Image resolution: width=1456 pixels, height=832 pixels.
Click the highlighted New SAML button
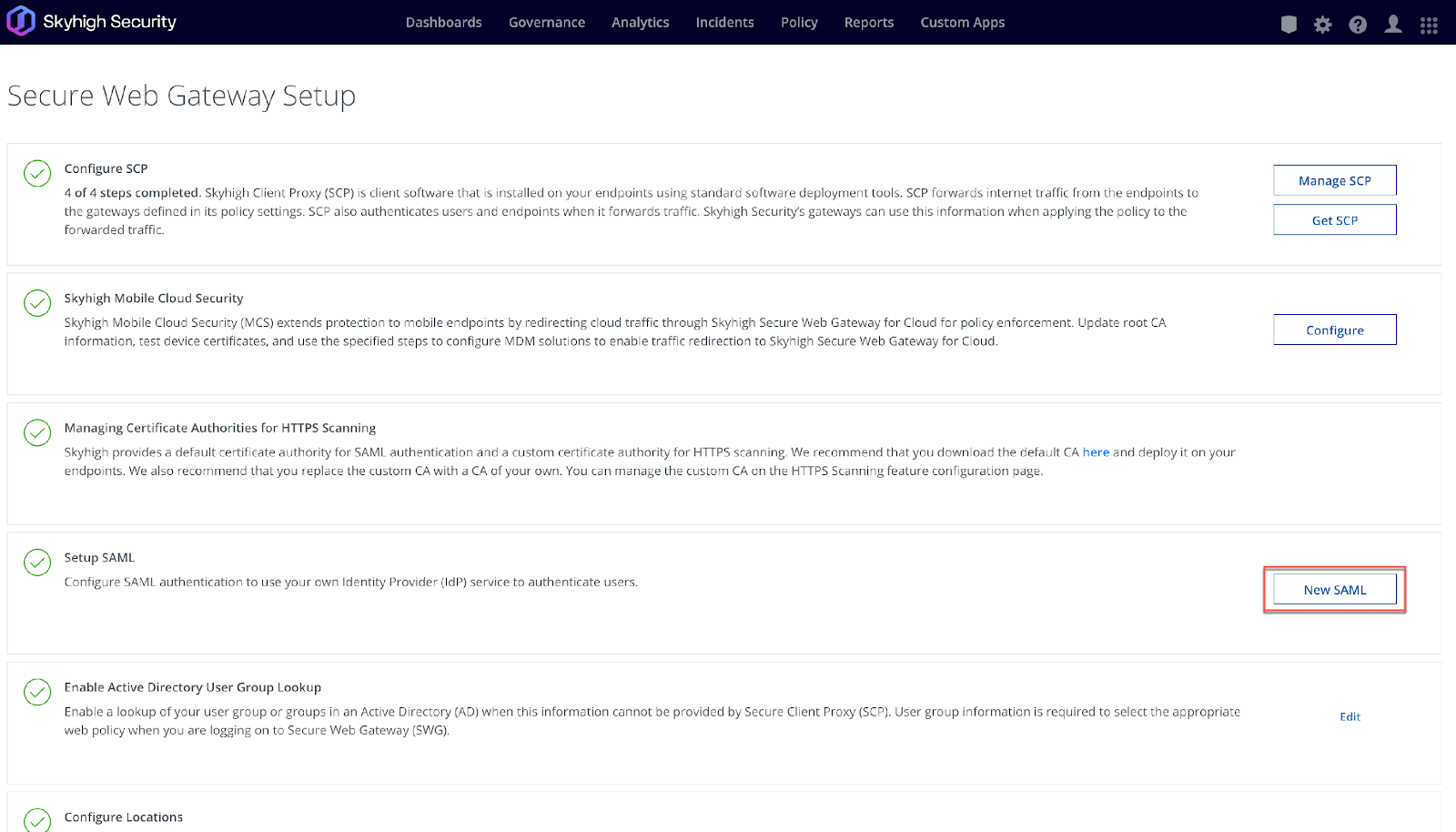tap(1334, 589)
